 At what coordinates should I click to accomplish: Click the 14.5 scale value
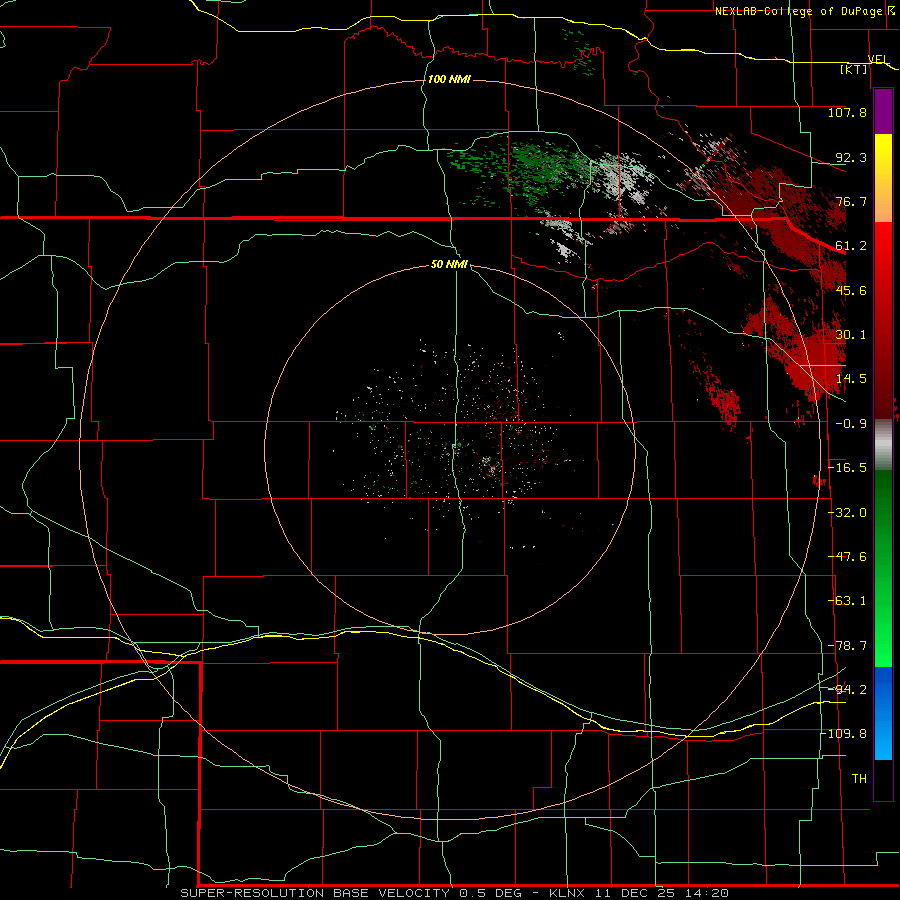point(851,379)
